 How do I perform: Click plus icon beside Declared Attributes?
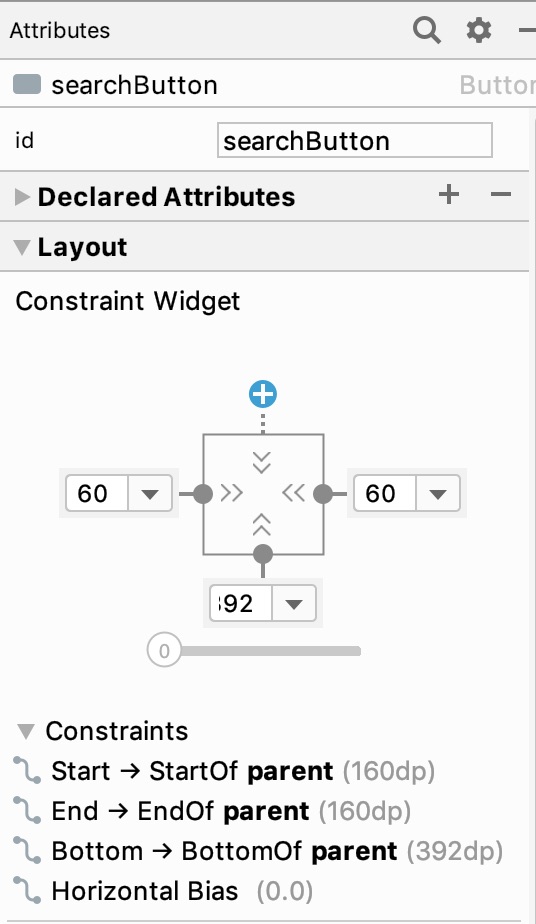click(449, 194)
